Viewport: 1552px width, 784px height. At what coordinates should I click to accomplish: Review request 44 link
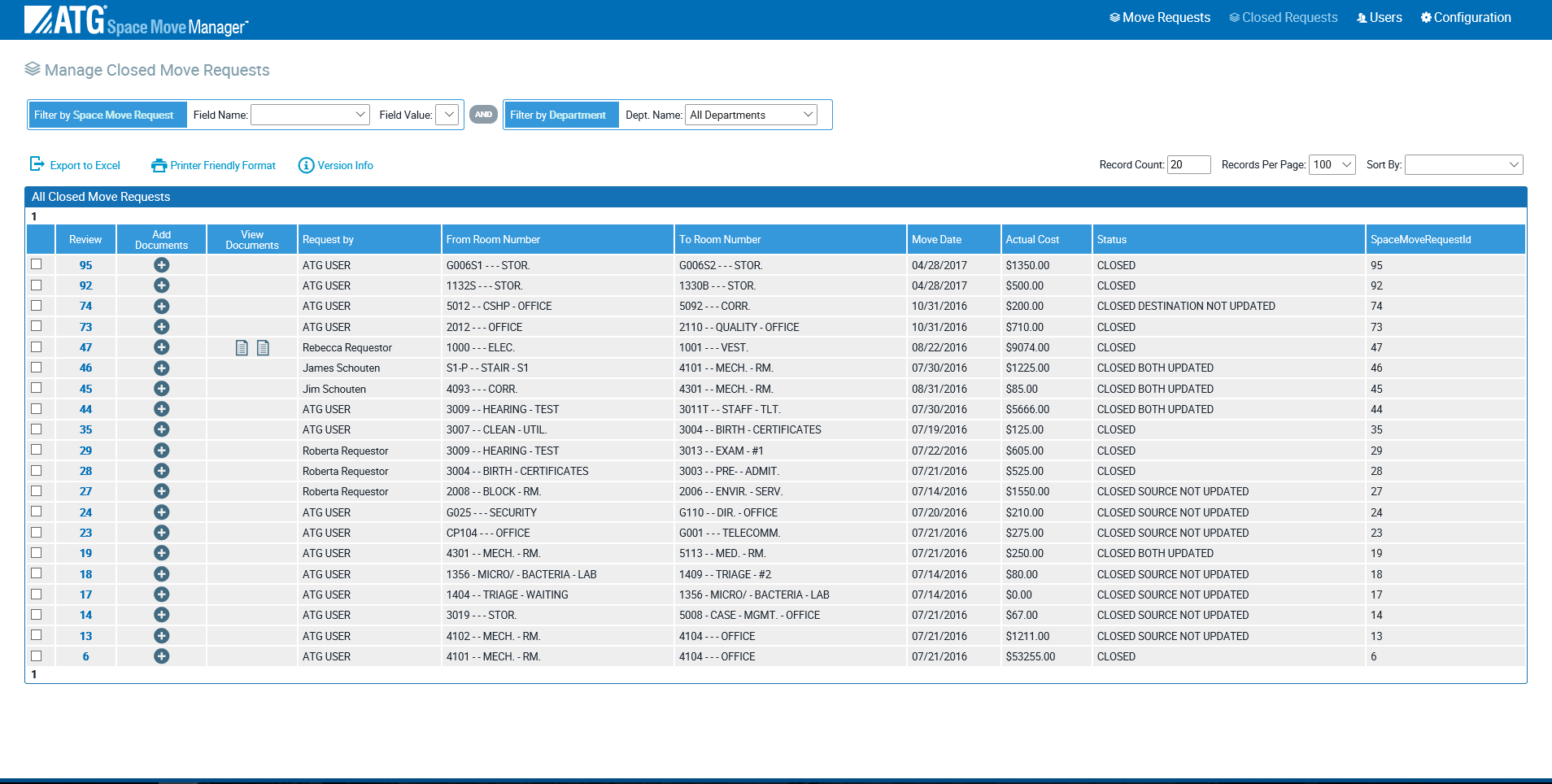point(85,409)
